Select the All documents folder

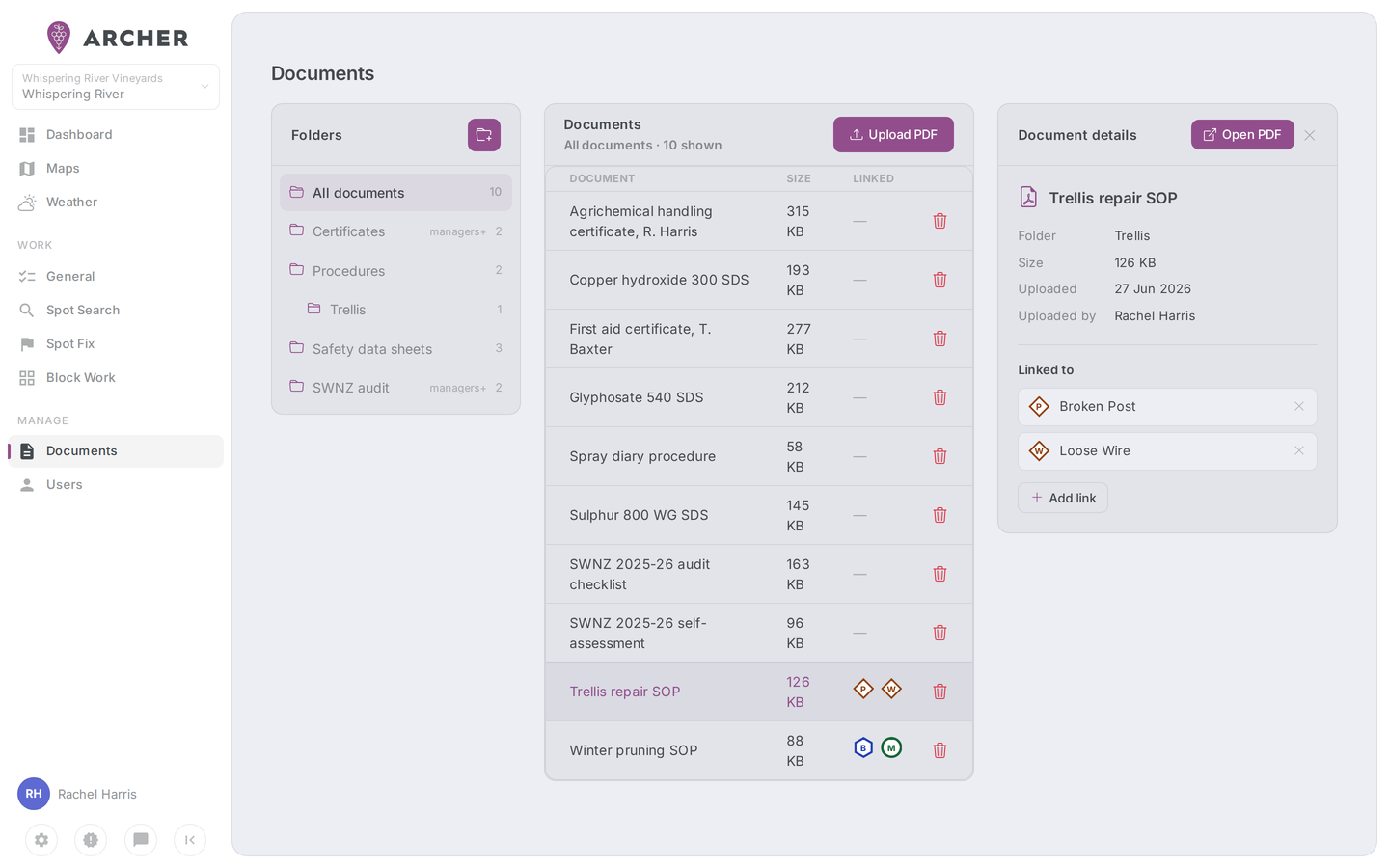tap(395, 193)
